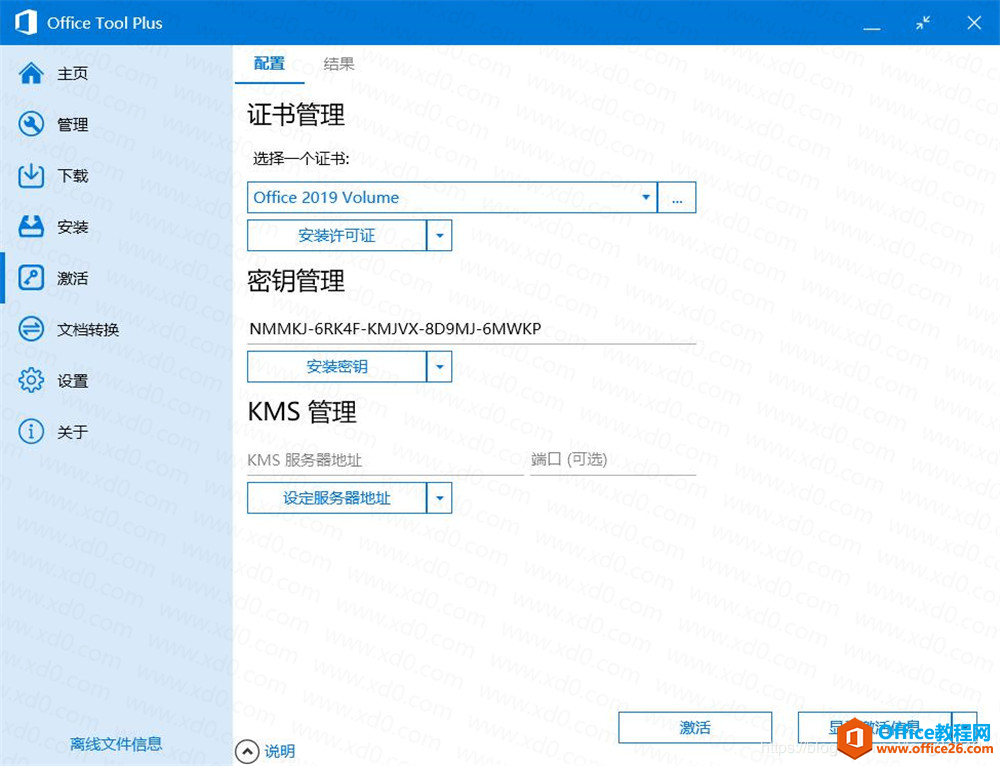Switch to the 结果 tab

(x=339, y=64)
